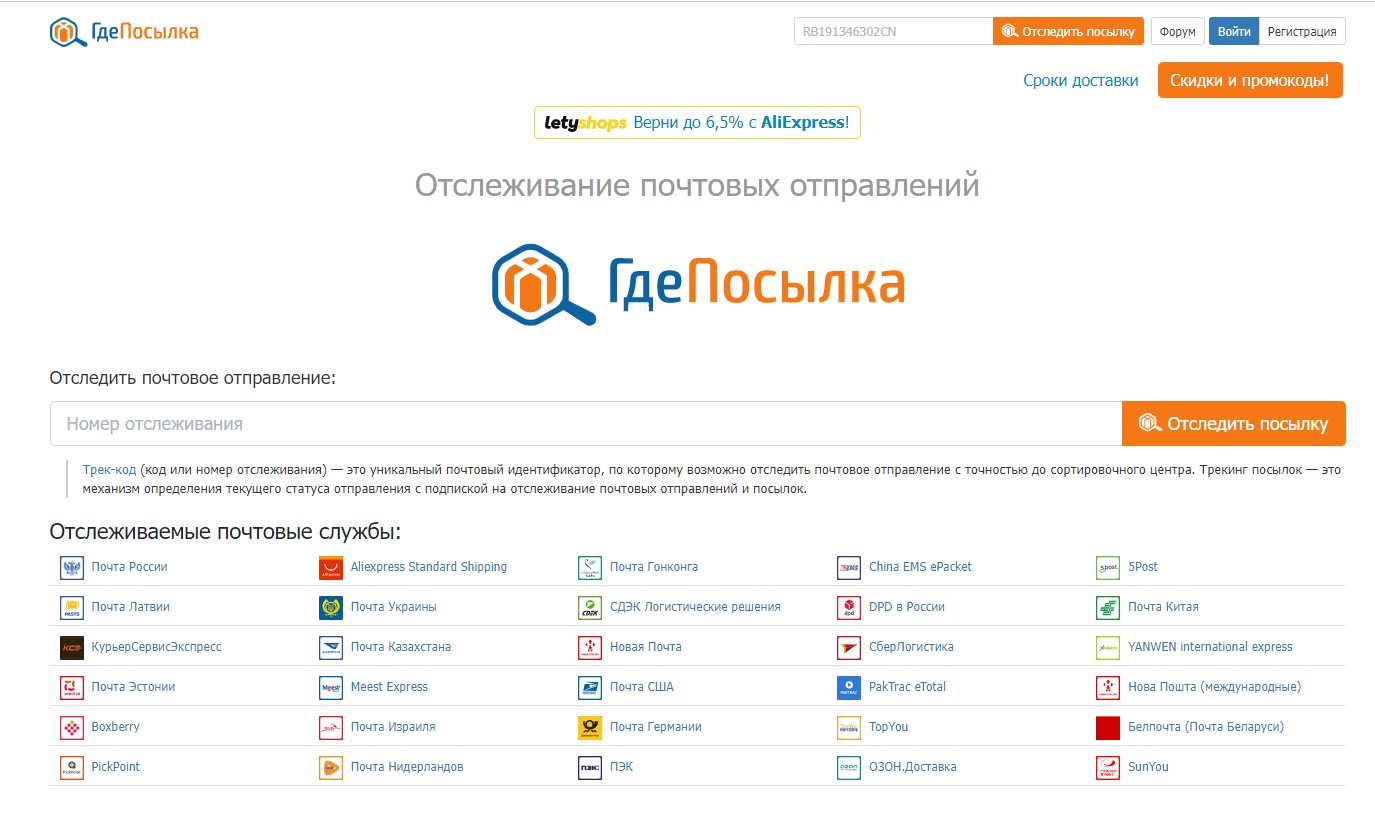The image size is (1375, 816).
Task: Click the СберЛогистика logo icon
Action: point(849,648)
